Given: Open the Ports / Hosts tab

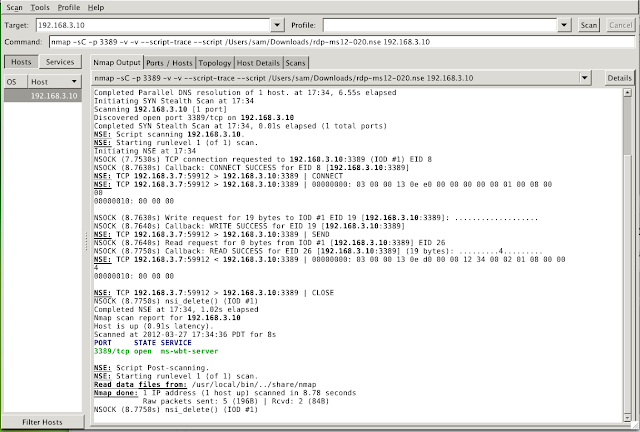Looking at the screenshot, I should point(169,63).
